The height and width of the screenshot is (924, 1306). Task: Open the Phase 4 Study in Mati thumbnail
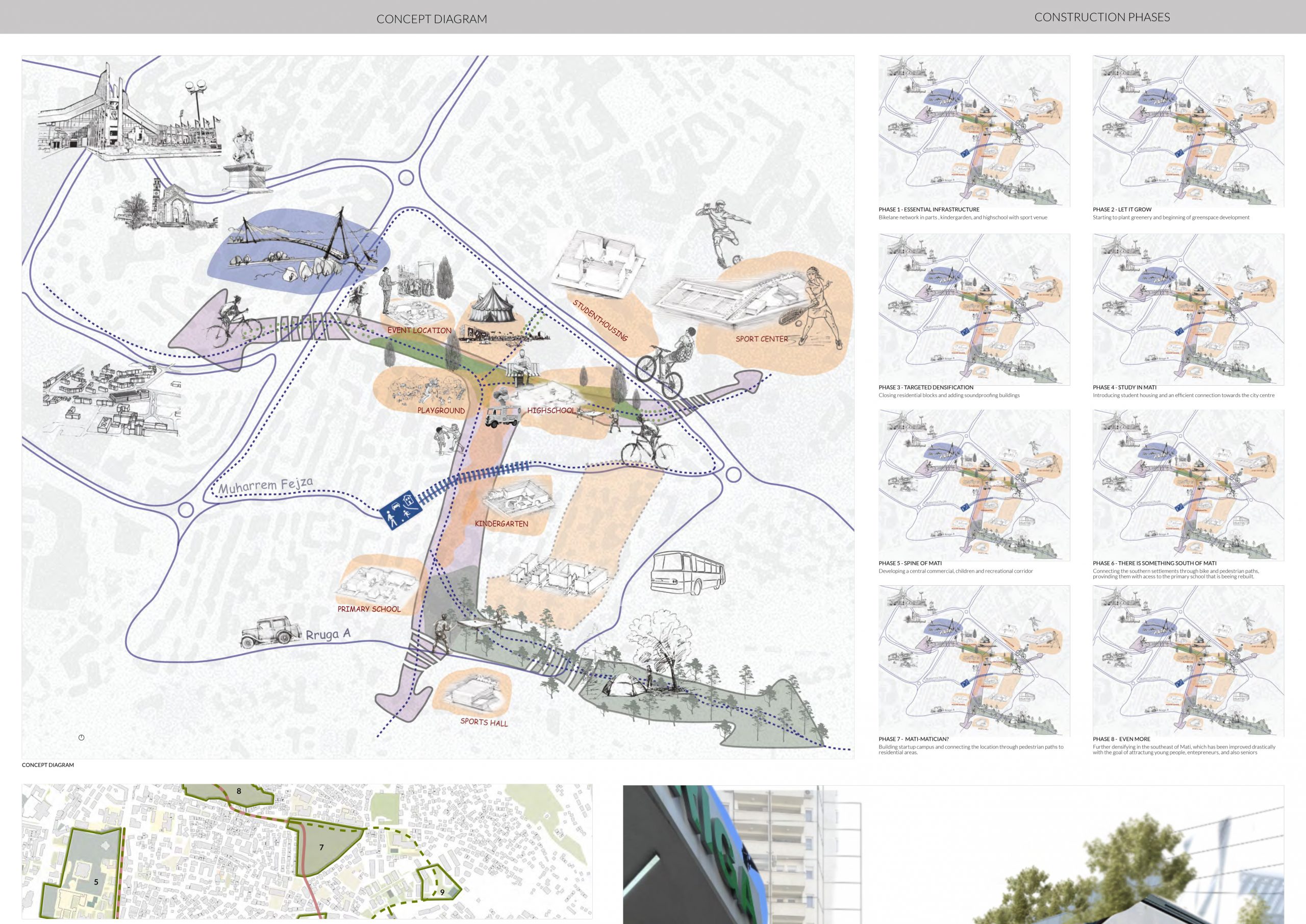point(1188,309)
